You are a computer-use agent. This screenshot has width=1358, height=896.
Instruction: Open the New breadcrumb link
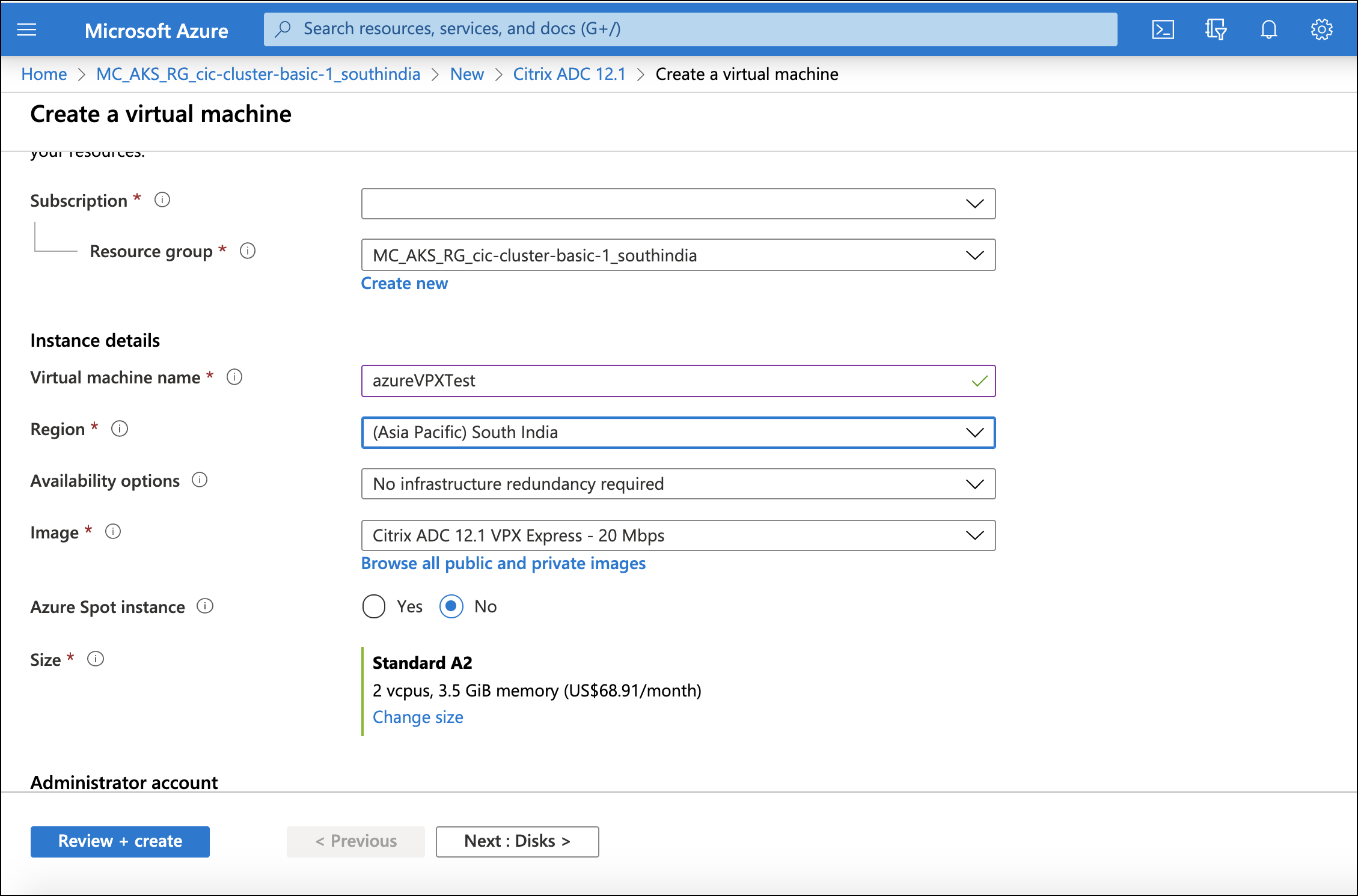pos(467,74)
